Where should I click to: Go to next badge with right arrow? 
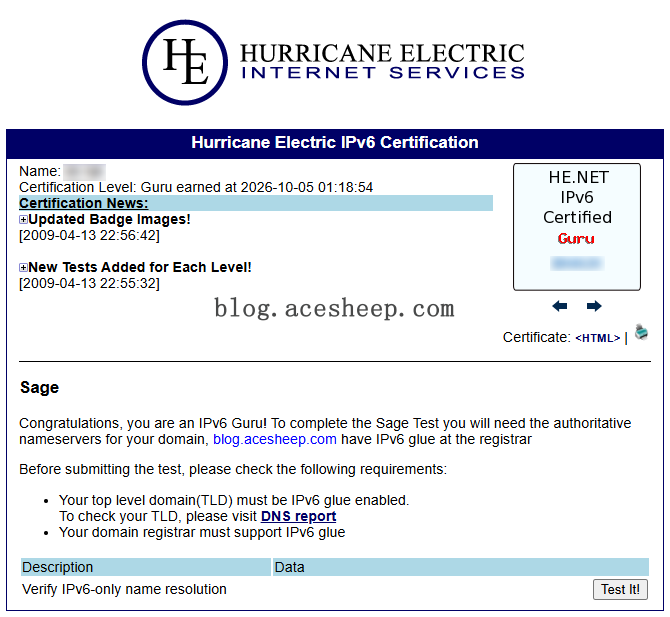coord(594,306)
